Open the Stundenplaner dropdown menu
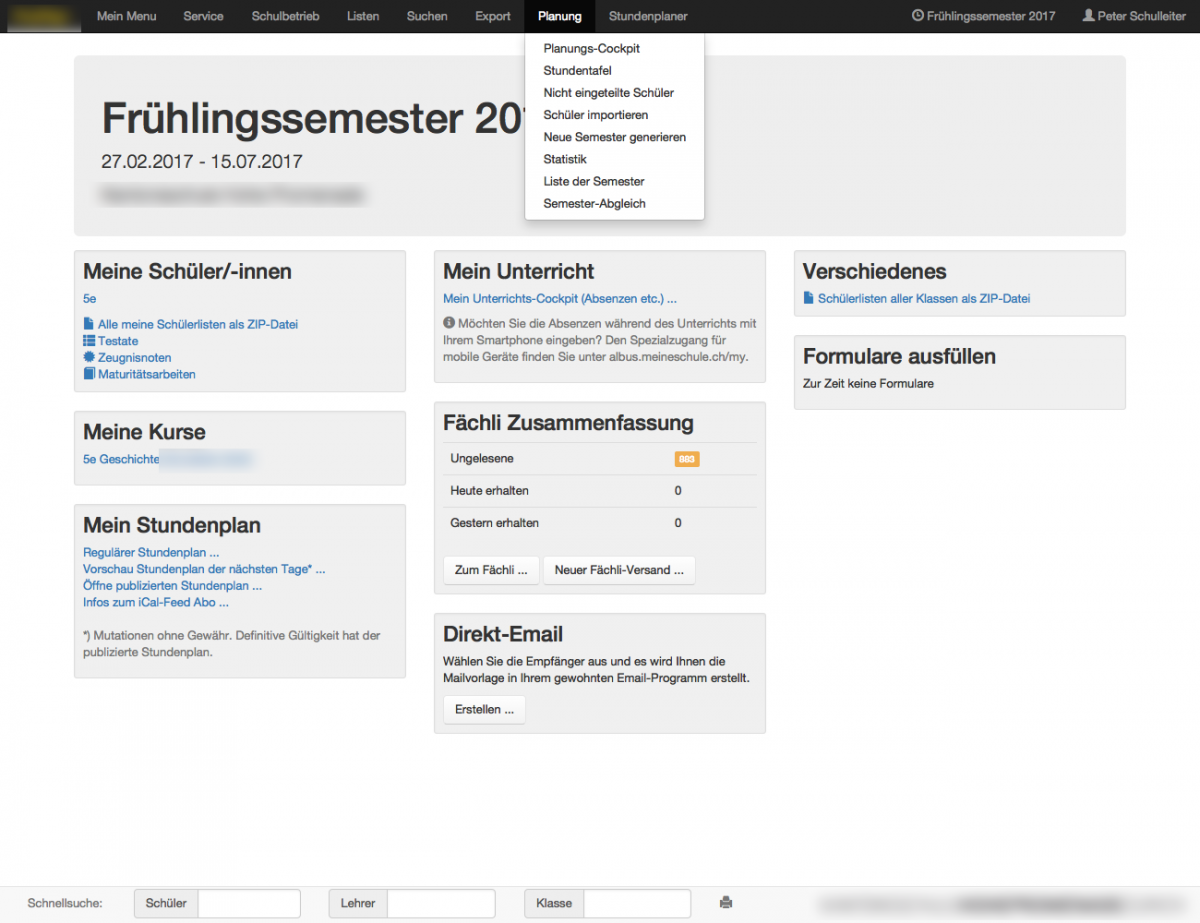The image size is (1200, 923). click(x=648, y=16)
